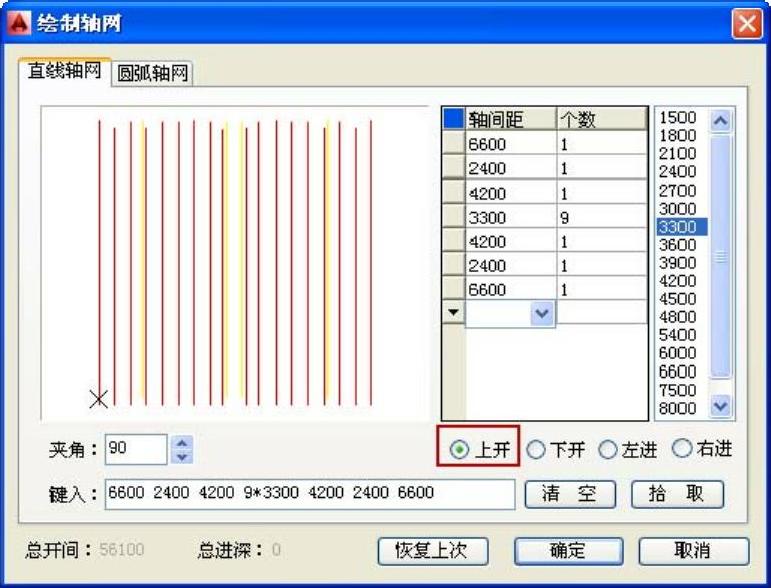The height and width of the screenshot is (588, 771).
Task: Choose 4500 in the spacing list
Action: (678, 299)
